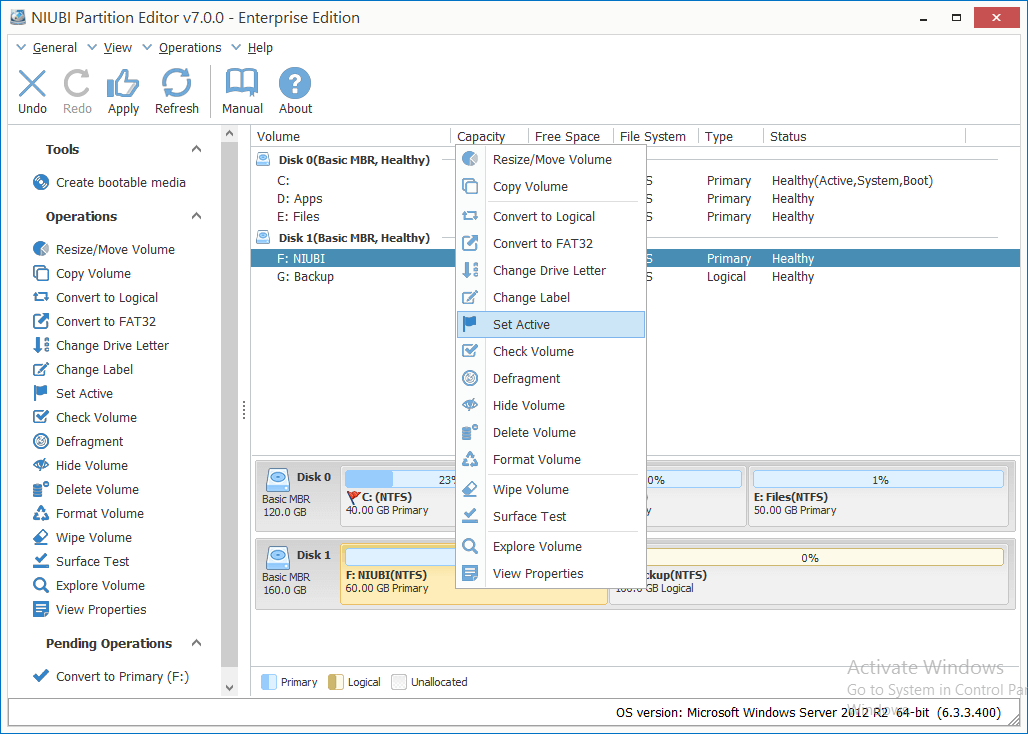This screenshot has height=734, width=1028.
Task: Click the sidebar scroll-down arrow
Action: coord(230,687)
